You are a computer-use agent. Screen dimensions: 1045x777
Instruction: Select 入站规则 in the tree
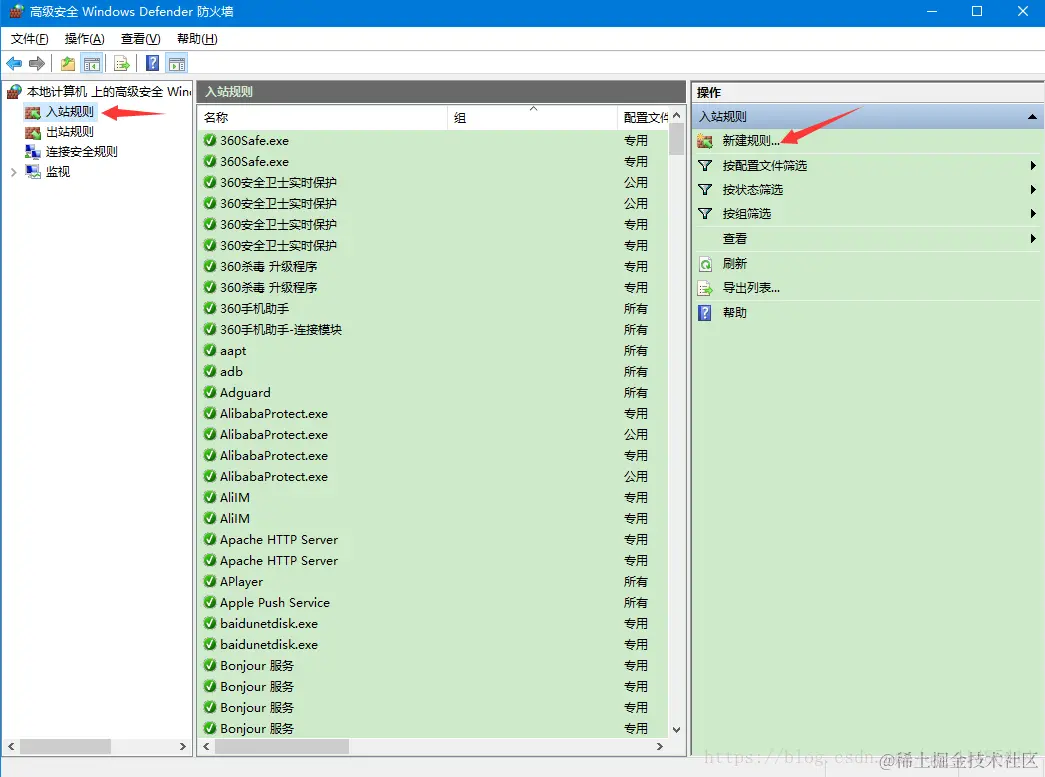[70, 111]
